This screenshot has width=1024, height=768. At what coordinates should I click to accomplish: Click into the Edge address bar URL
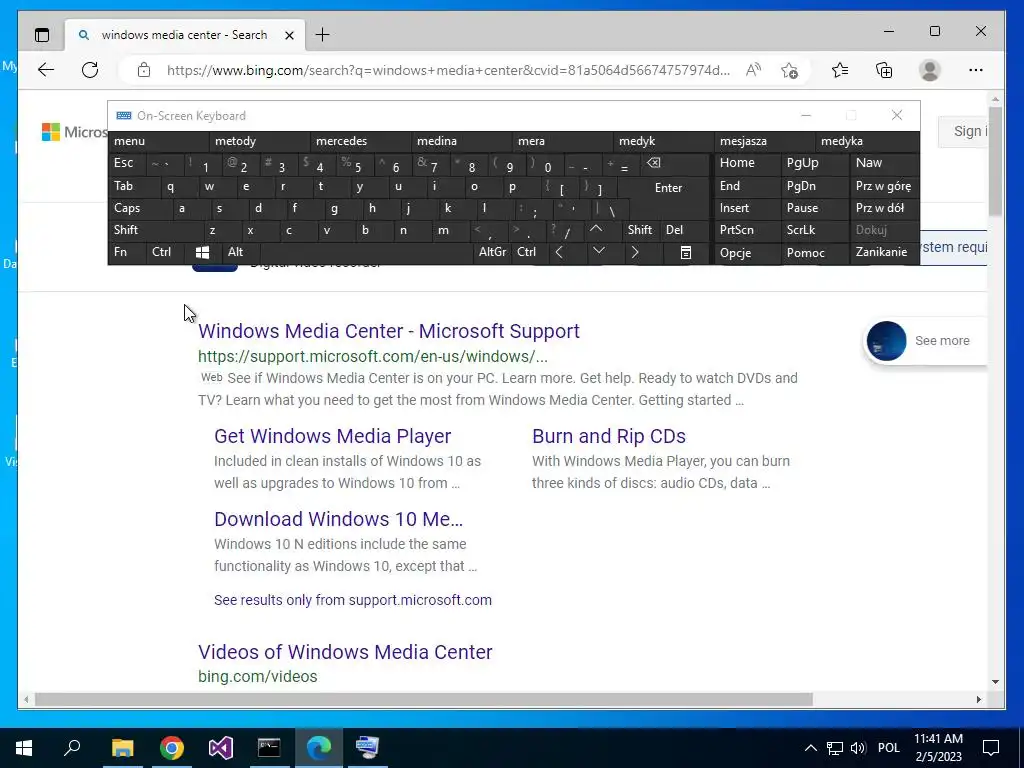(448, 70)
